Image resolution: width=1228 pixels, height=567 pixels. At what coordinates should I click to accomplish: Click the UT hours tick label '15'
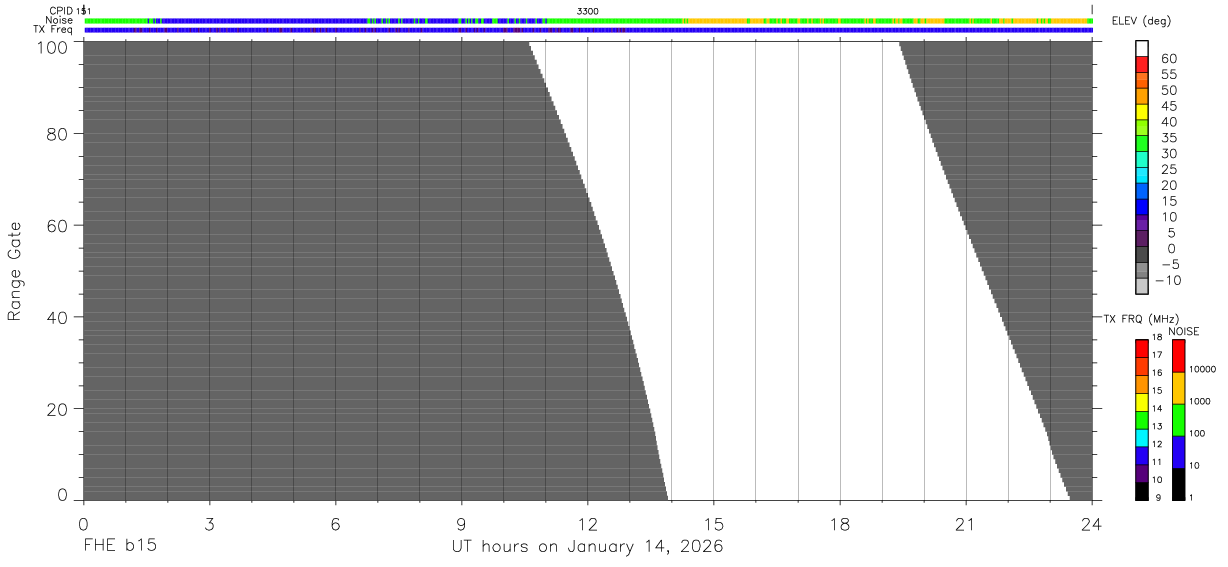pyautogui.click(x=714, y=524)
